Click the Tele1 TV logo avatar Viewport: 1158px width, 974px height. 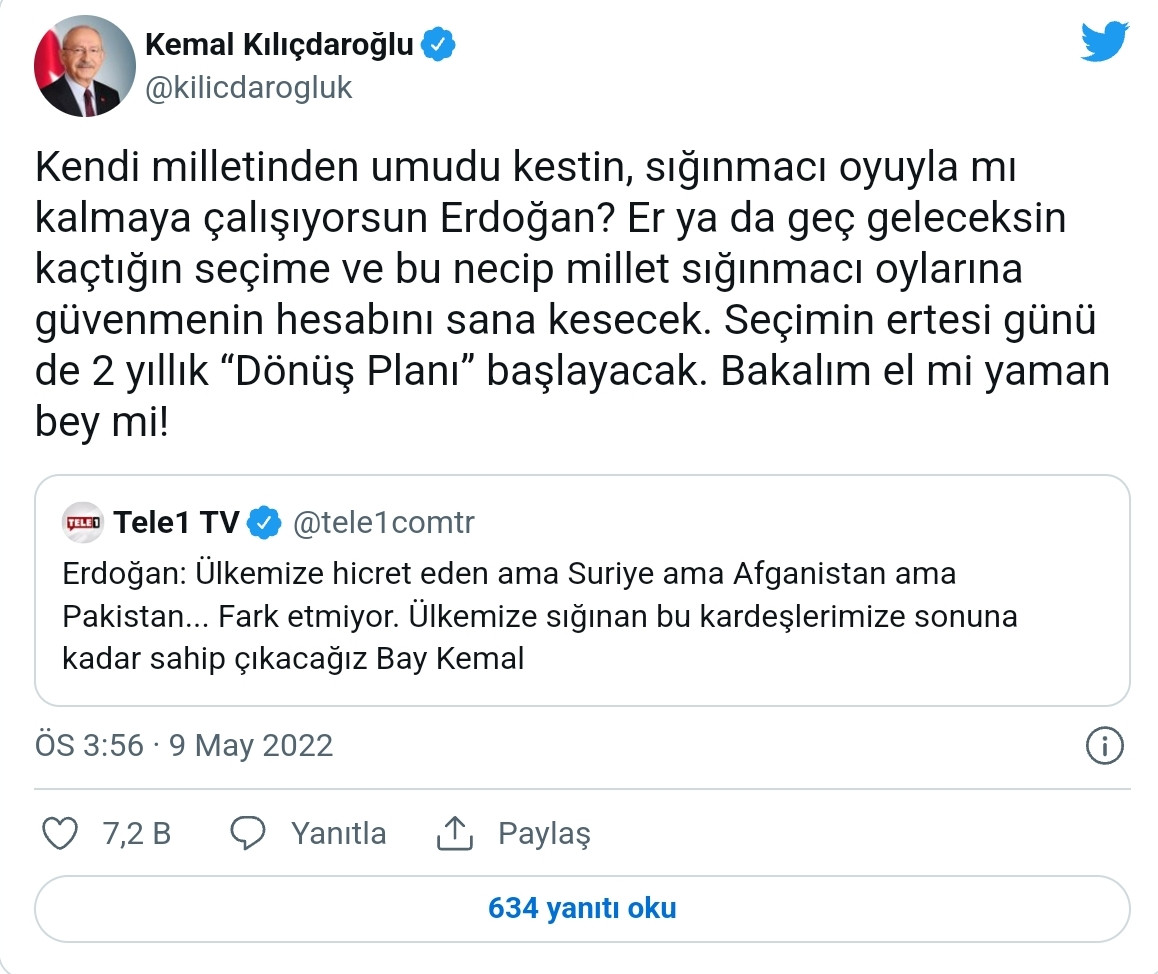[86, 521]
